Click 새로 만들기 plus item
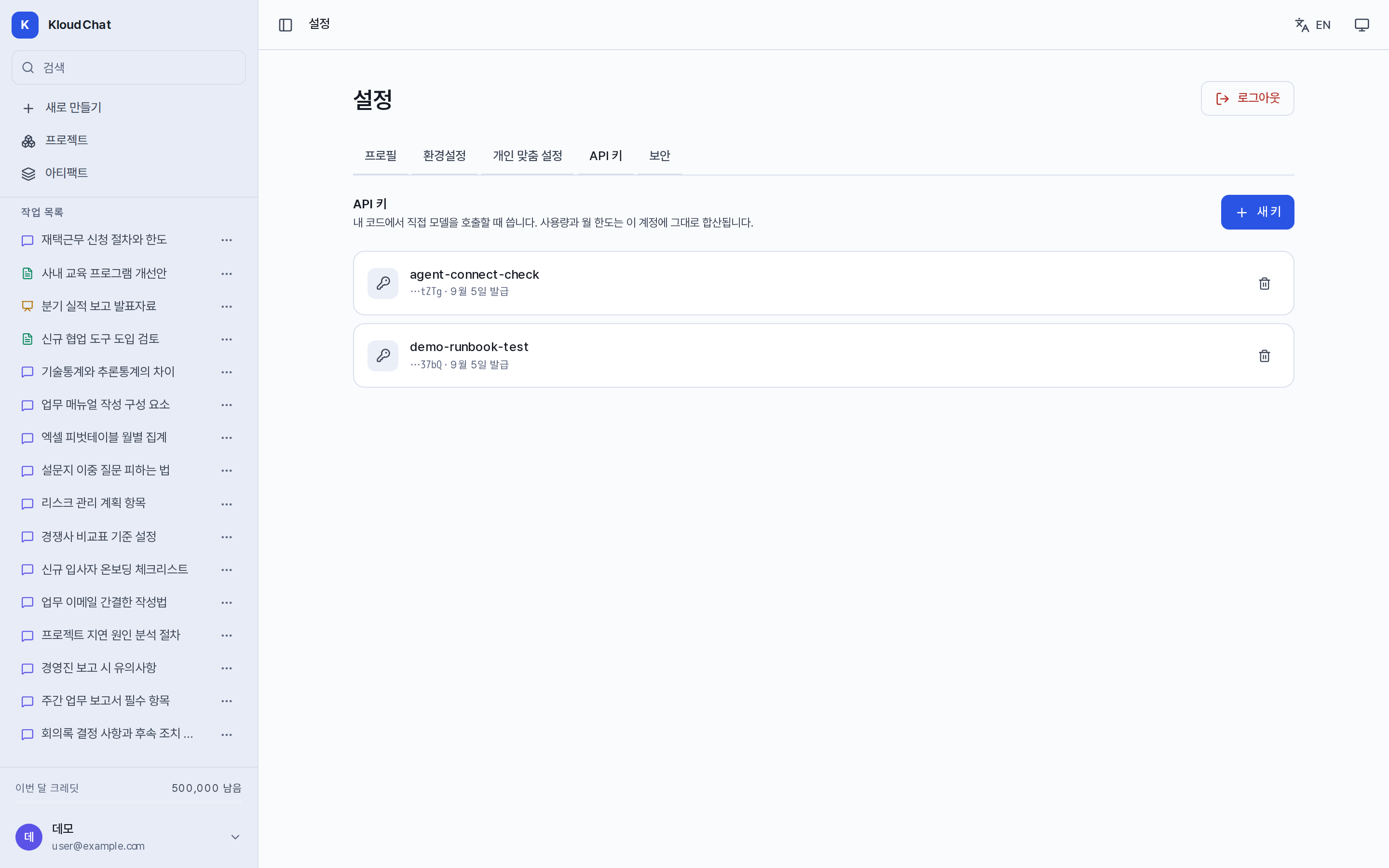 (129, 108)
